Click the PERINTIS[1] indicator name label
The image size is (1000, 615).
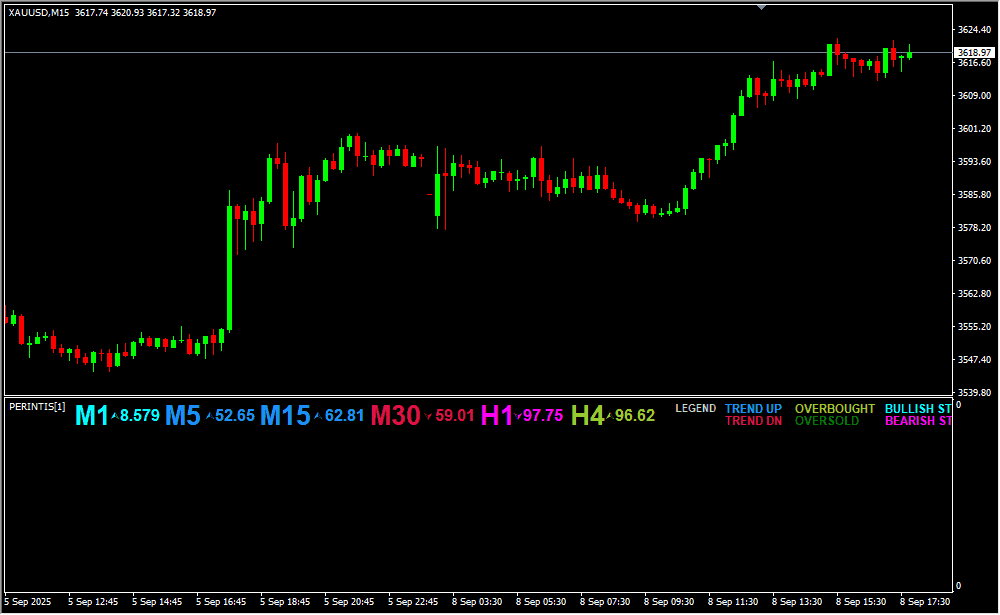pos(37,406)
